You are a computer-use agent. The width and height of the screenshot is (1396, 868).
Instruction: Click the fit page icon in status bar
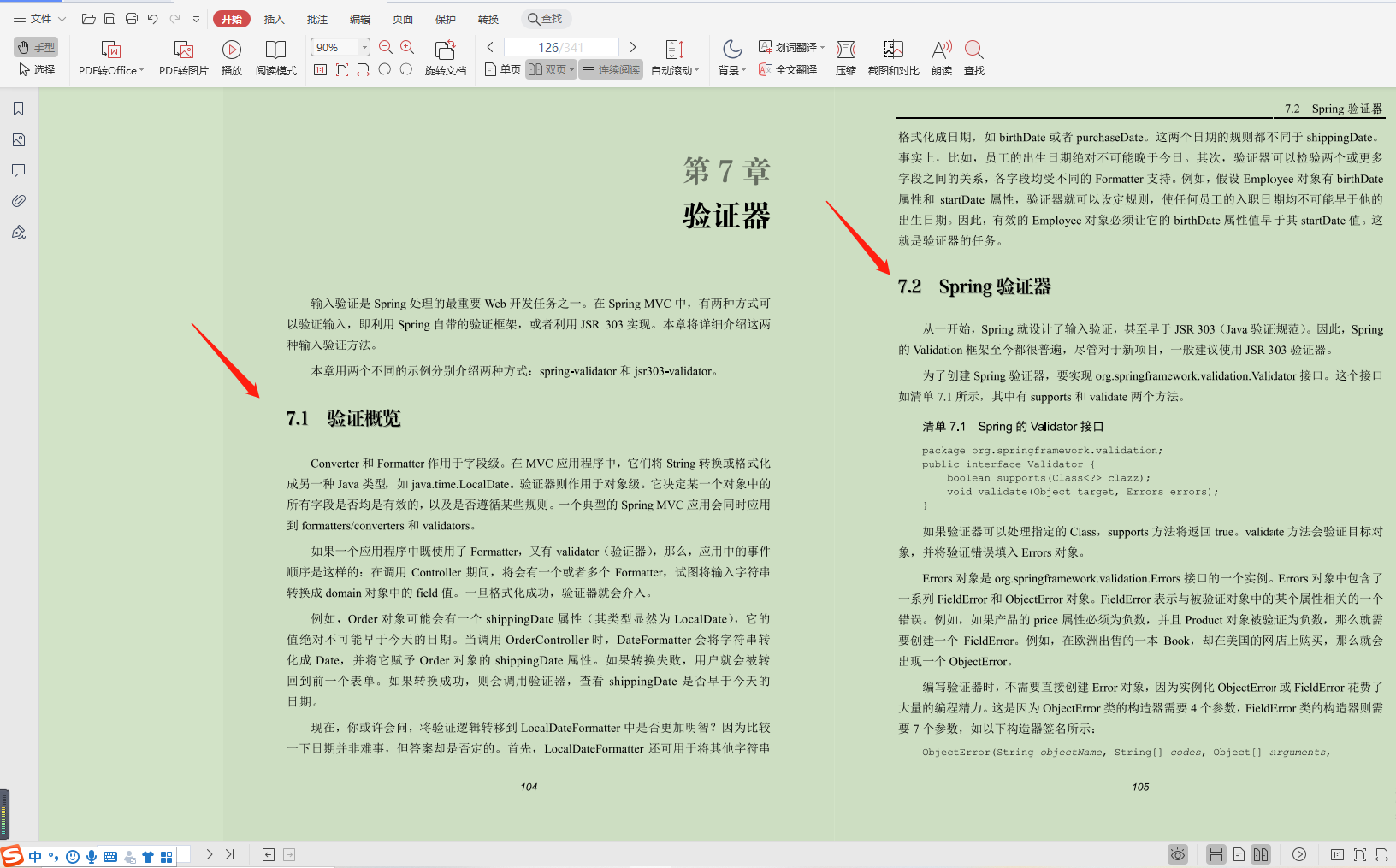pyautogui.click(x=1360, y=854)
